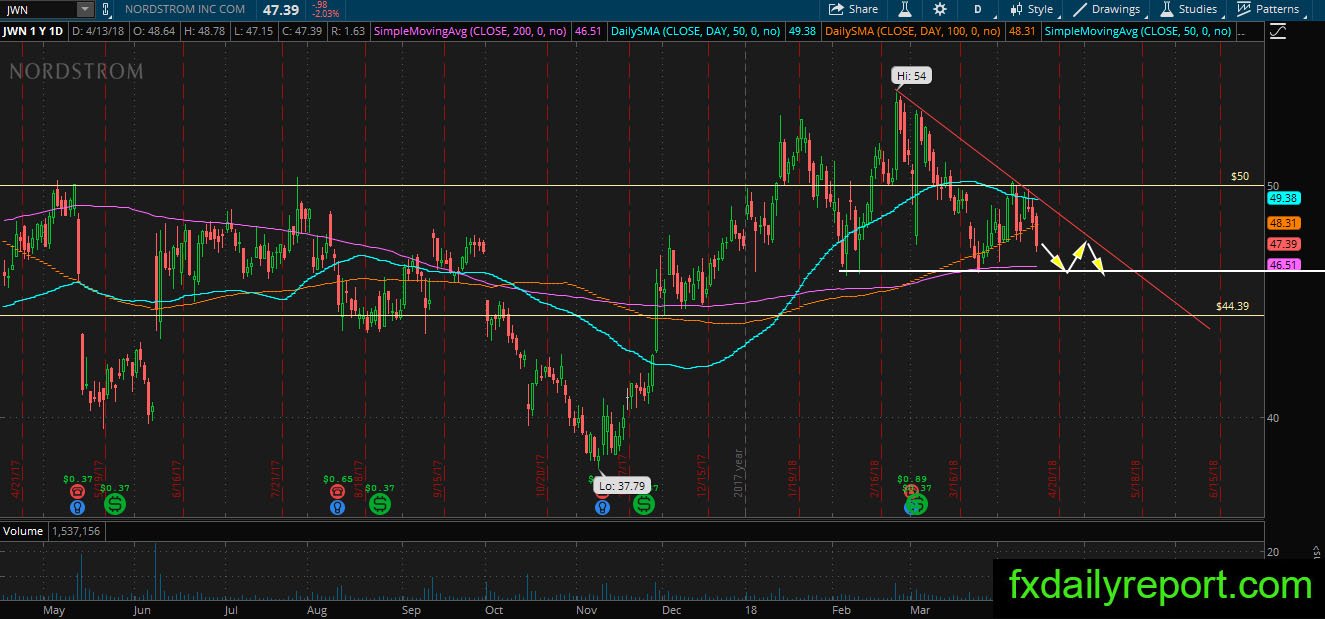Click the symbol link clip icon
1325x619 pixels.
[107, 9]
